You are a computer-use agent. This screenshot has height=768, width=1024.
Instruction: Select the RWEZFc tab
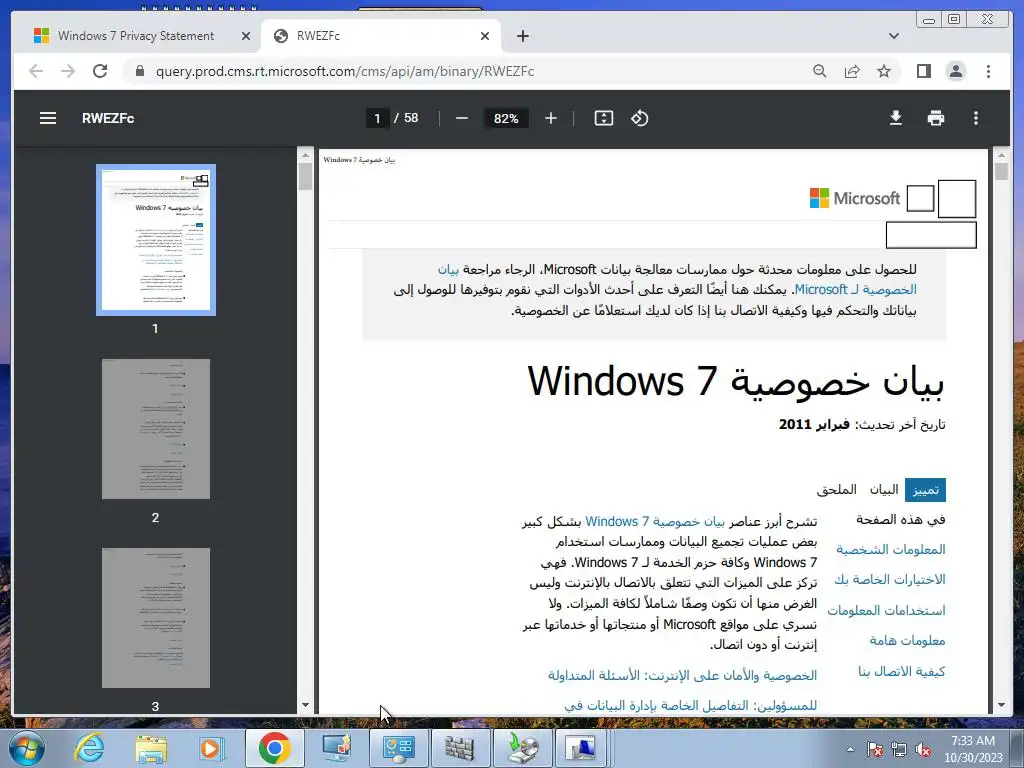(382, 36)
